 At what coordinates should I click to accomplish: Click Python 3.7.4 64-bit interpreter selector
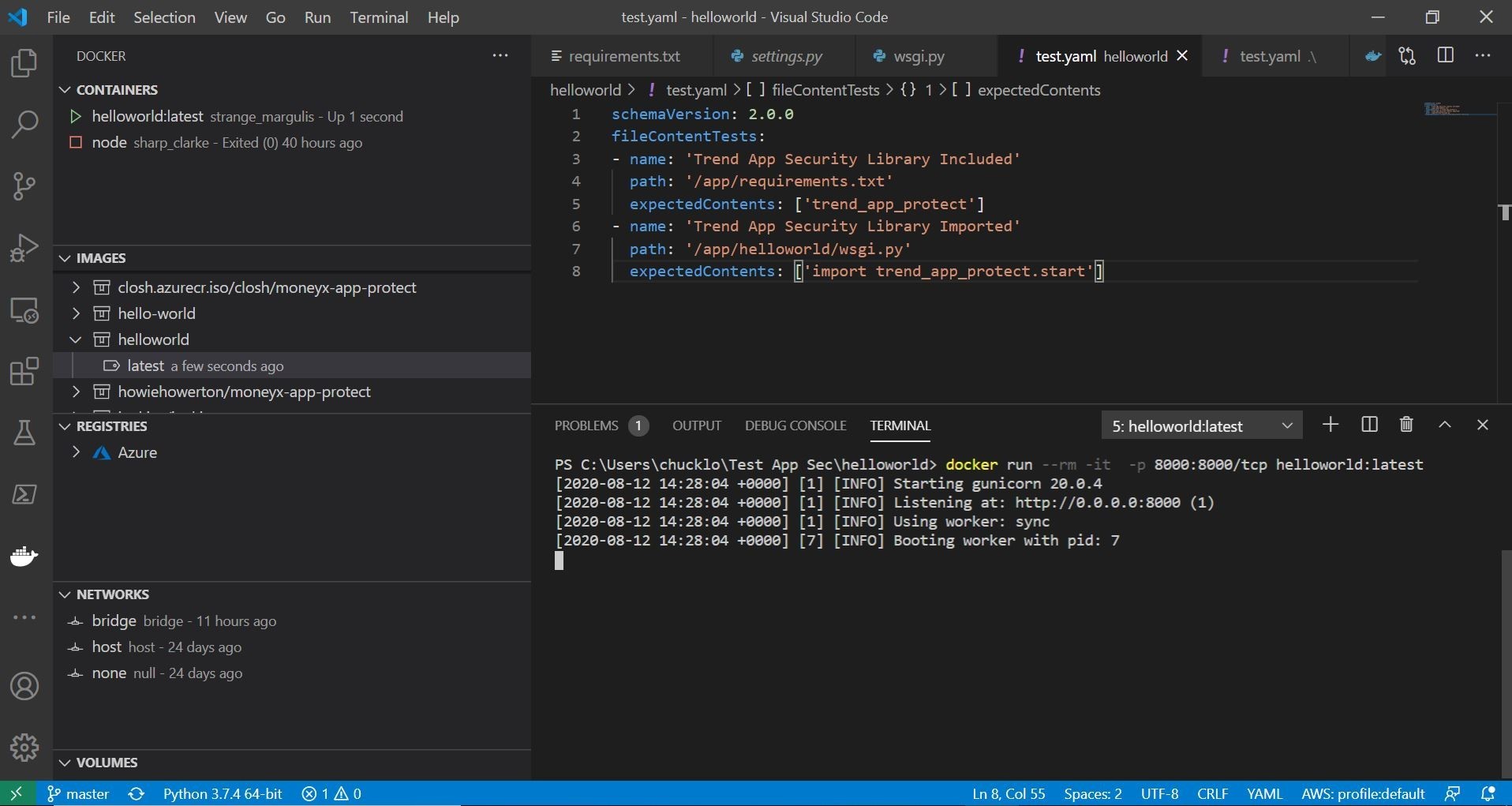coord(223,793)
